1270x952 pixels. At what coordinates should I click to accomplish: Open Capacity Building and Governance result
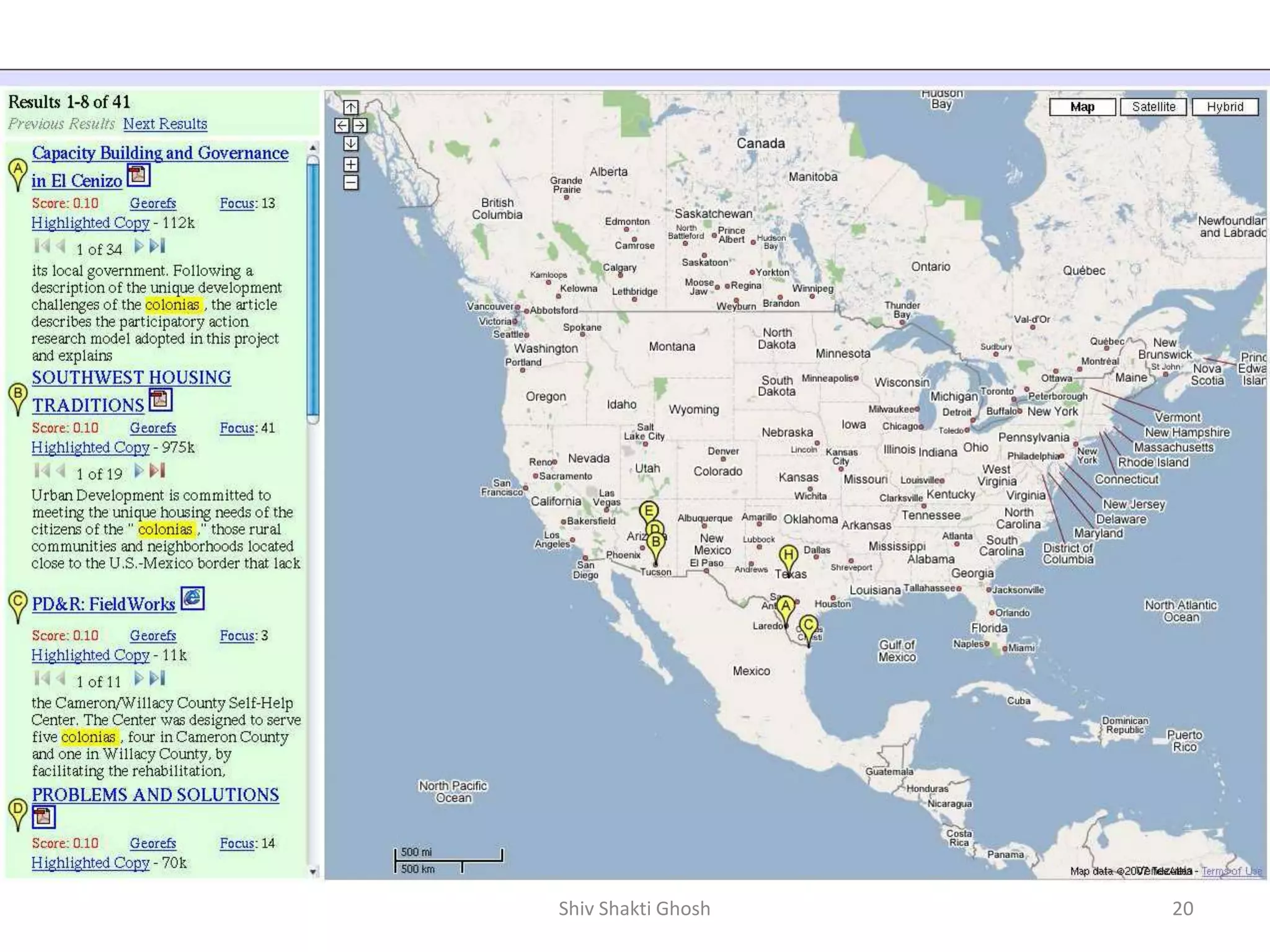click(160, 153)
